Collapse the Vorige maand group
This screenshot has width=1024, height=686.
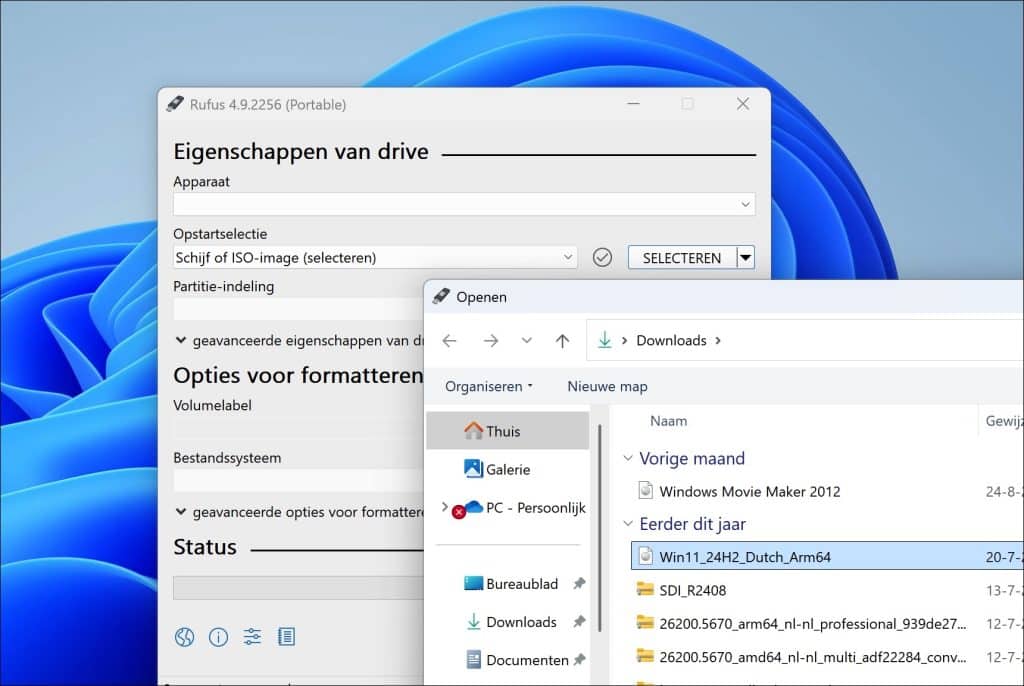628,458
